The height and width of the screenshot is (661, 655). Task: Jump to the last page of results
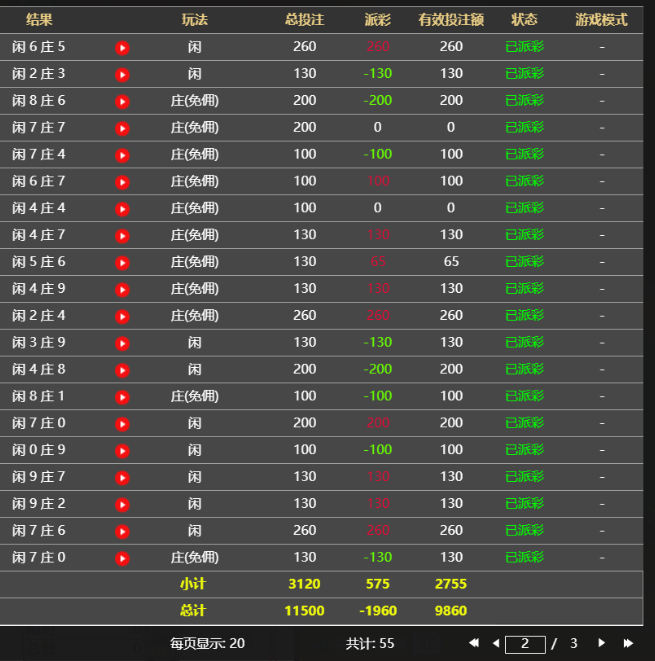coord(628,643)
